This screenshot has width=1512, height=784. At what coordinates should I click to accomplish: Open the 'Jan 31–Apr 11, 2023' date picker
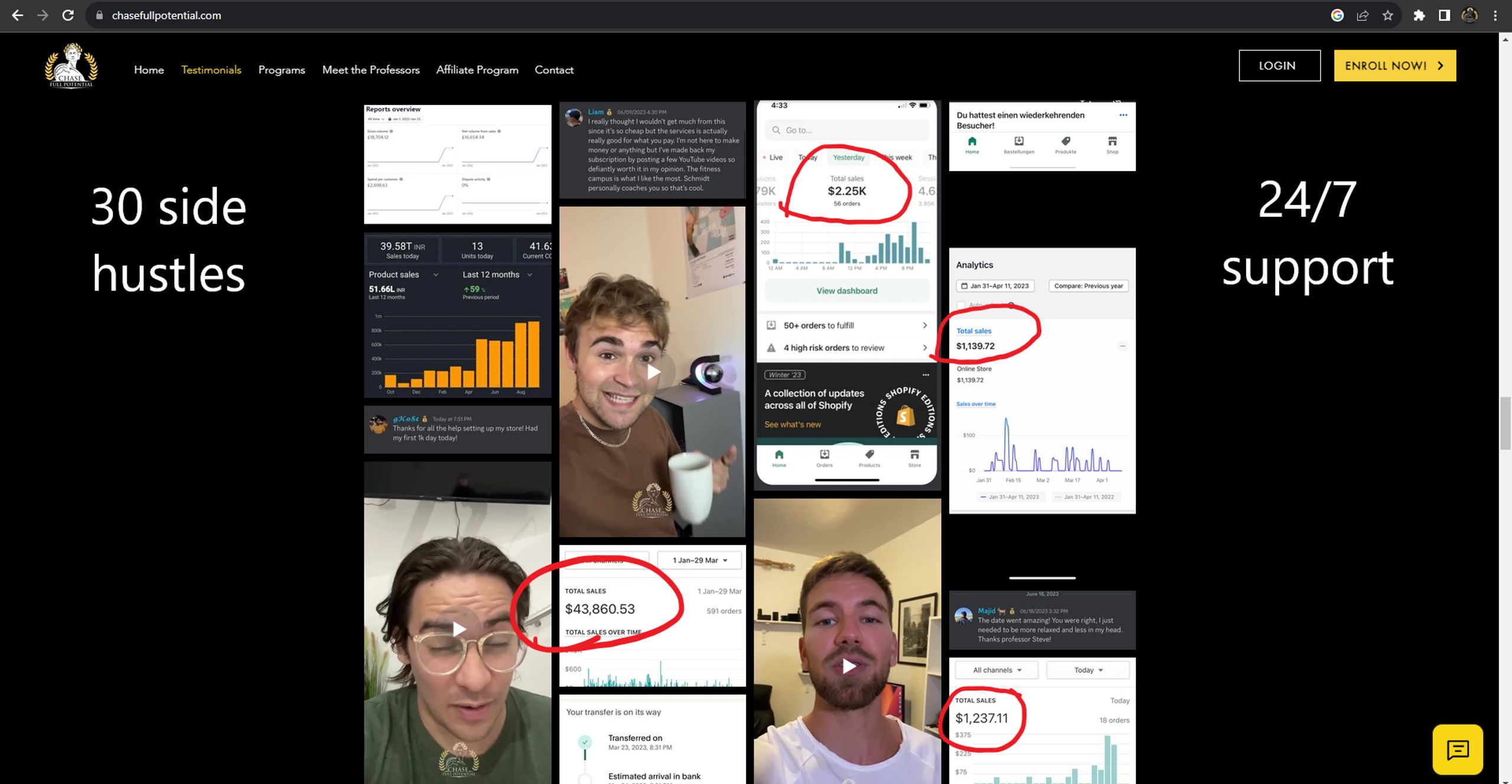pyautogui.click(x=995, y=286)
